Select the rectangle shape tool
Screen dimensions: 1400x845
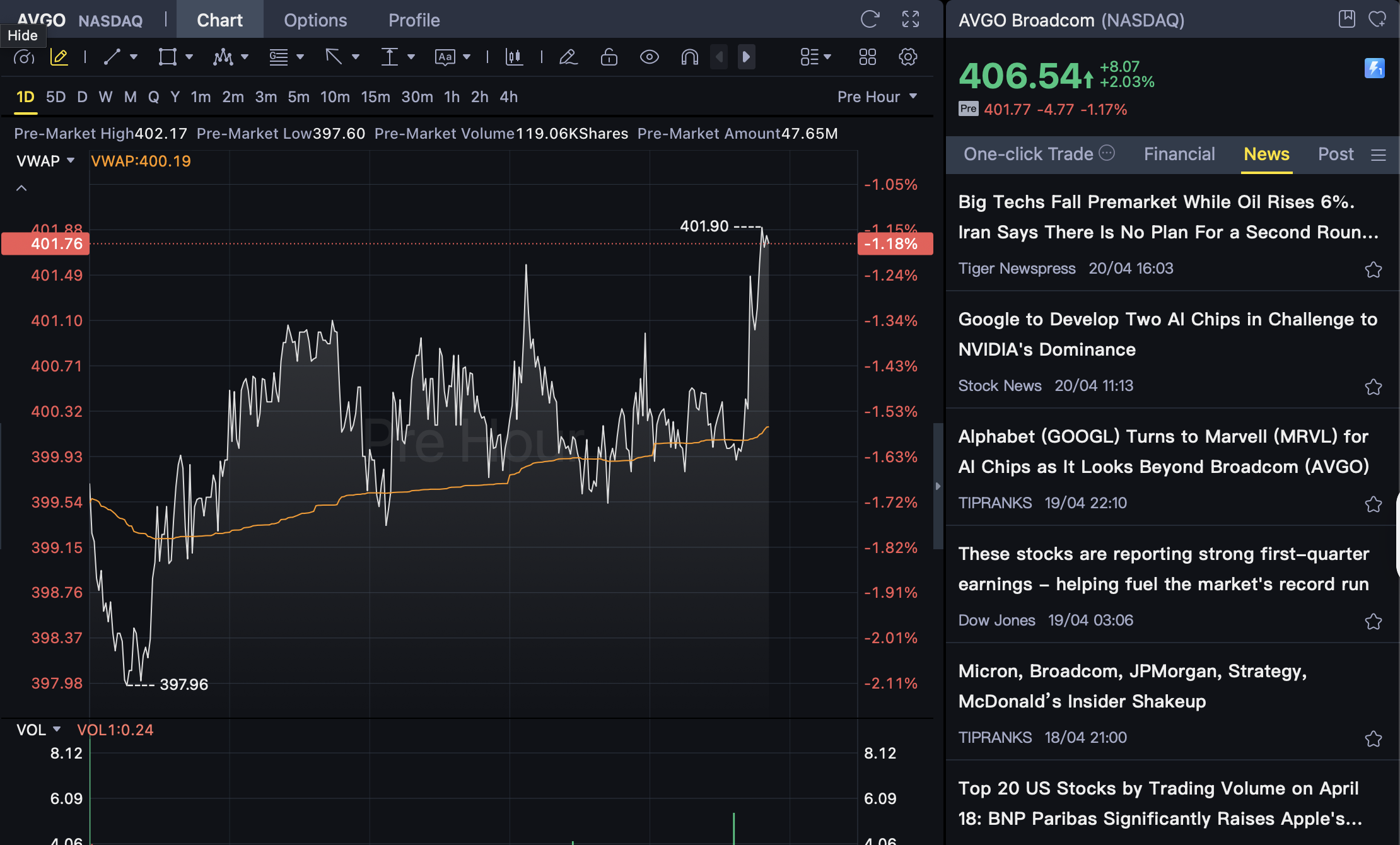point(167,57)
